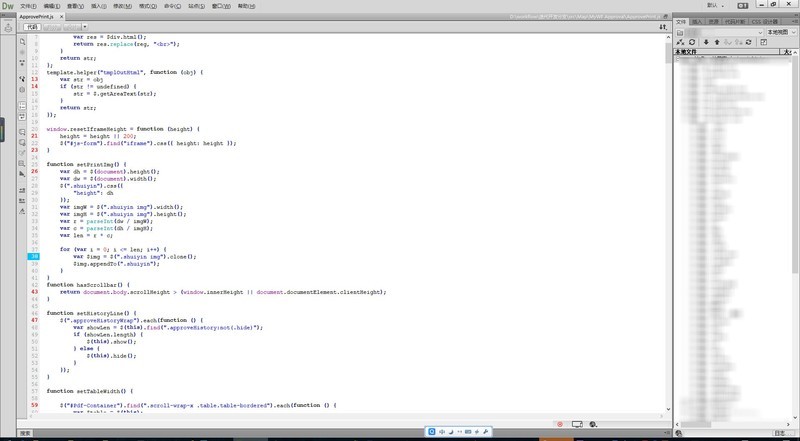
Task: Click the Connect to remote server icon
Action: pos(680,43)
